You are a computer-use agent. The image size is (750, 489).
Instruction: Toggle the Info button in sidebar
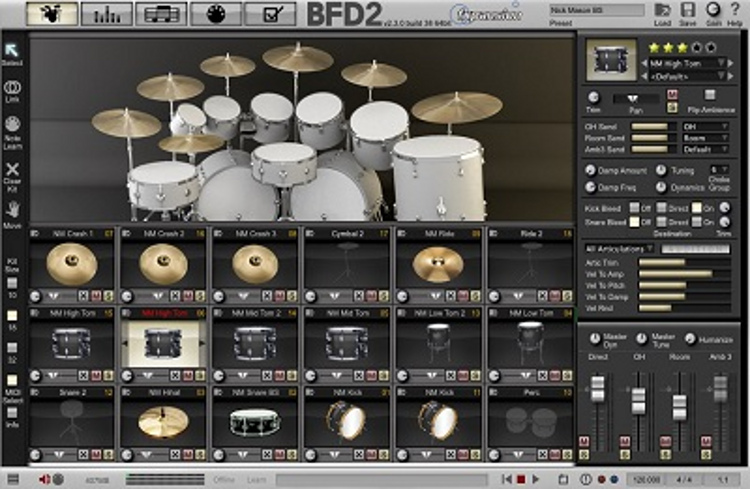click(12, 412)
